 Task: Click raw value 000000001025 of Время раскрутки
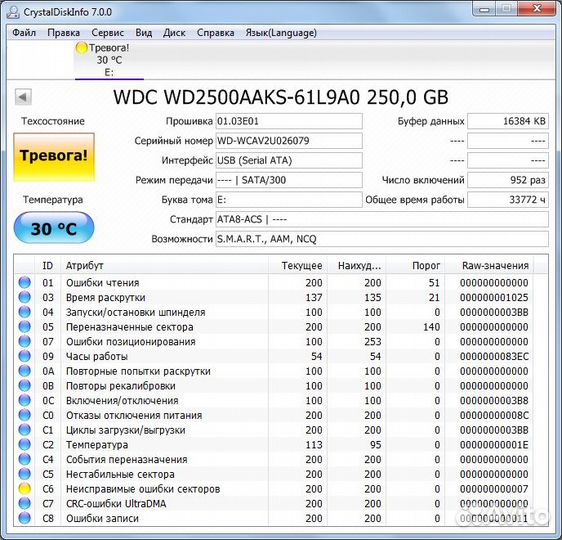(x=494, y=297)
